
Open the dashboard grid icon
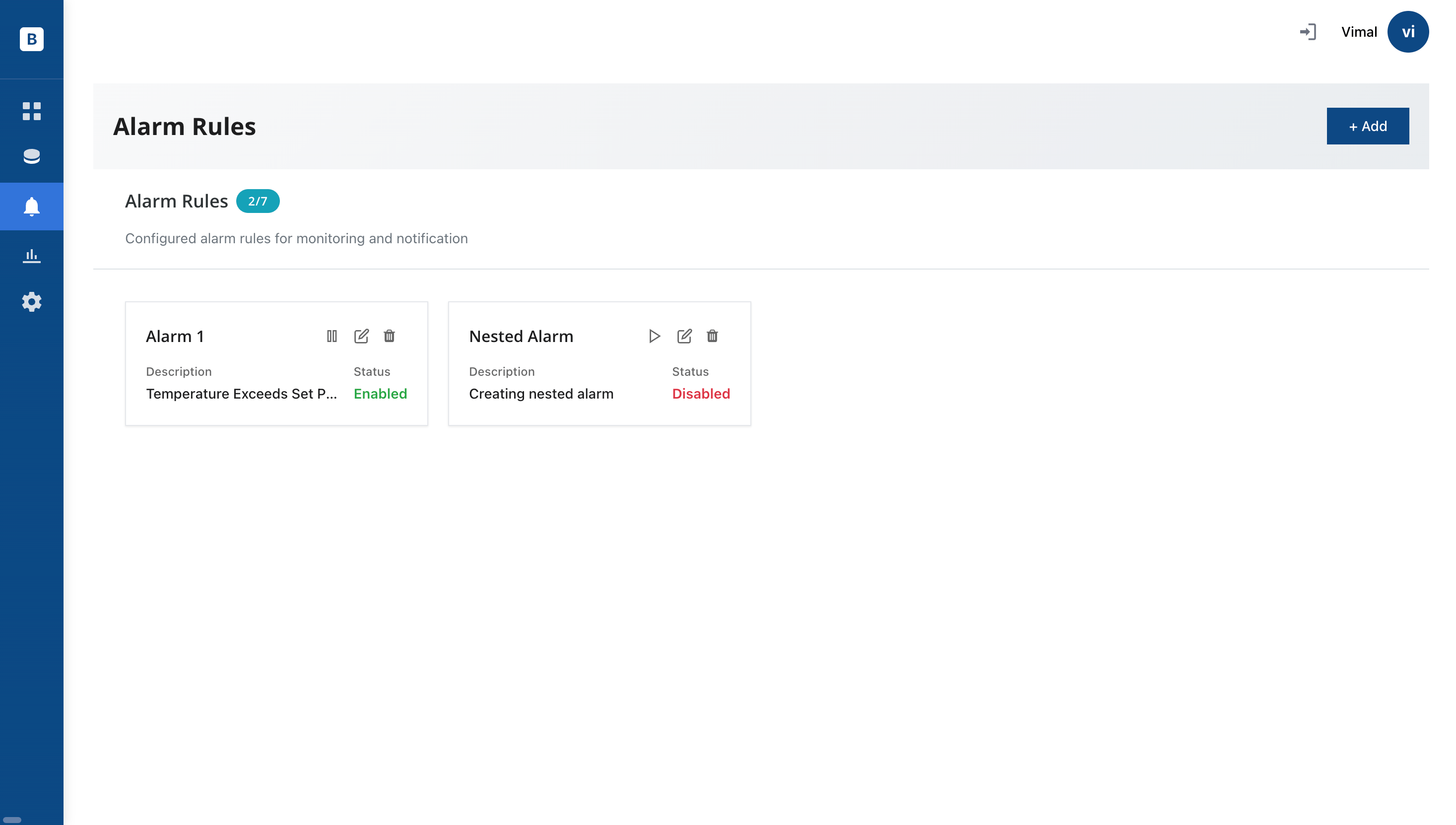(32, 111)
